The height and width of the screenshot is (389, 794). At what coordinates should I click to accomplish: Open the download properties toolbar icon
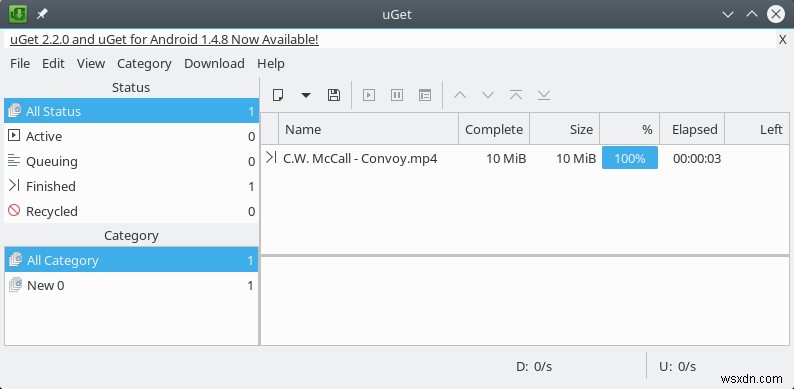[425, 95]
